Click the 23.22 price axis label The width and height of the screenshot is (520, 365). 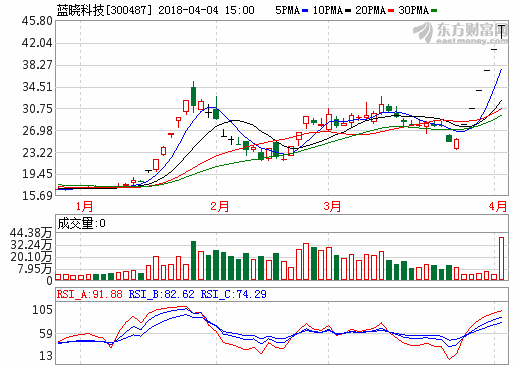[37, 153]
